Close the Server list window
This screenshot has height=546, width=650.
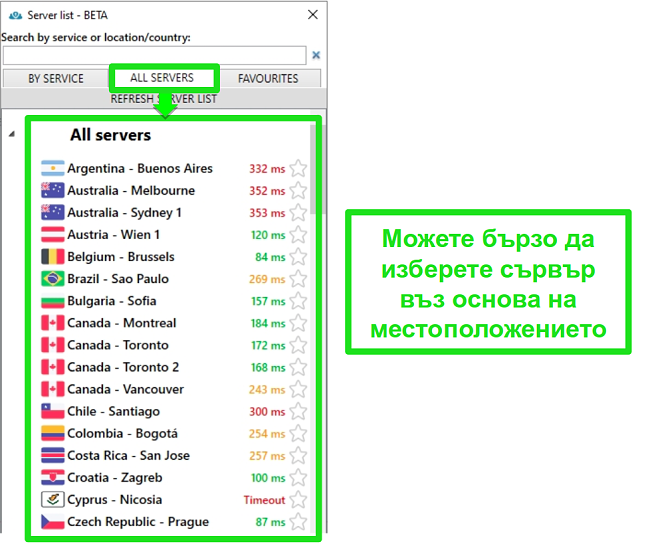tap(313, 15)
